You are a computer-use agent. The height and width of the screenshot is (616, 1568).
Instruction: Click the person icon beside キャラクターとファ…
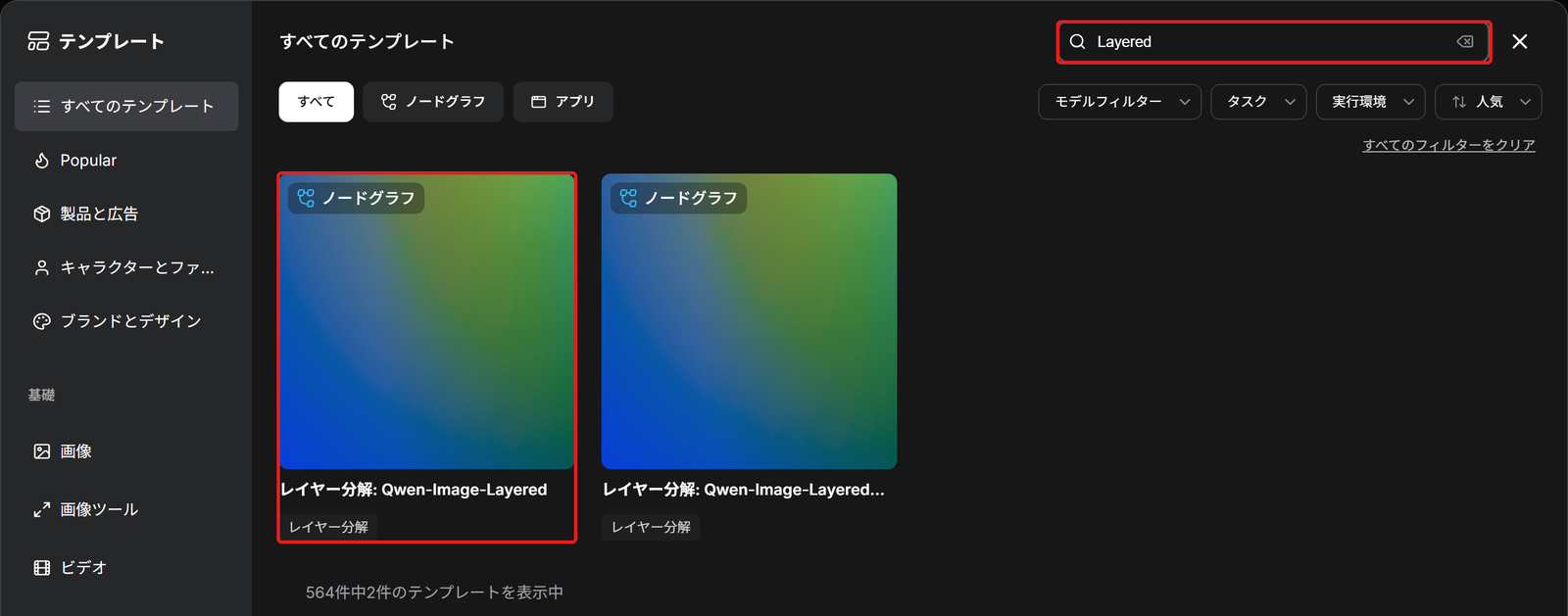tap(41, 267)
